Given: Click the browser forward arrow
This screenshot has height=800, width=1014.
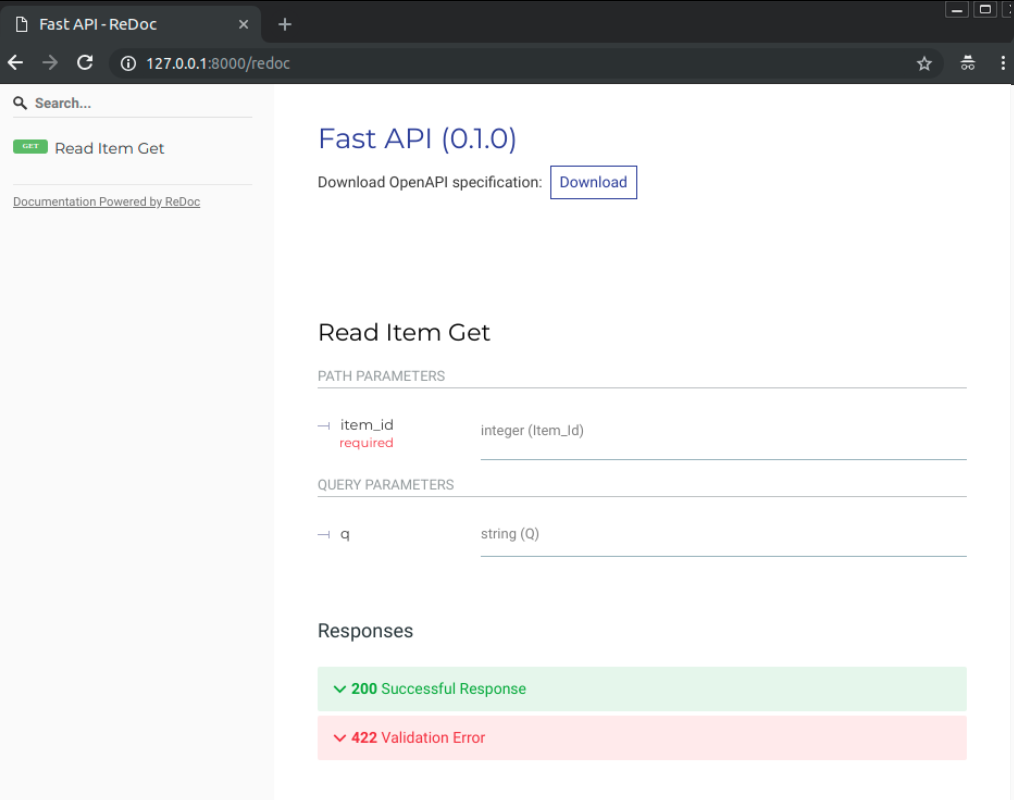Looking at the screenshot, I should click(x=50, y=63).
